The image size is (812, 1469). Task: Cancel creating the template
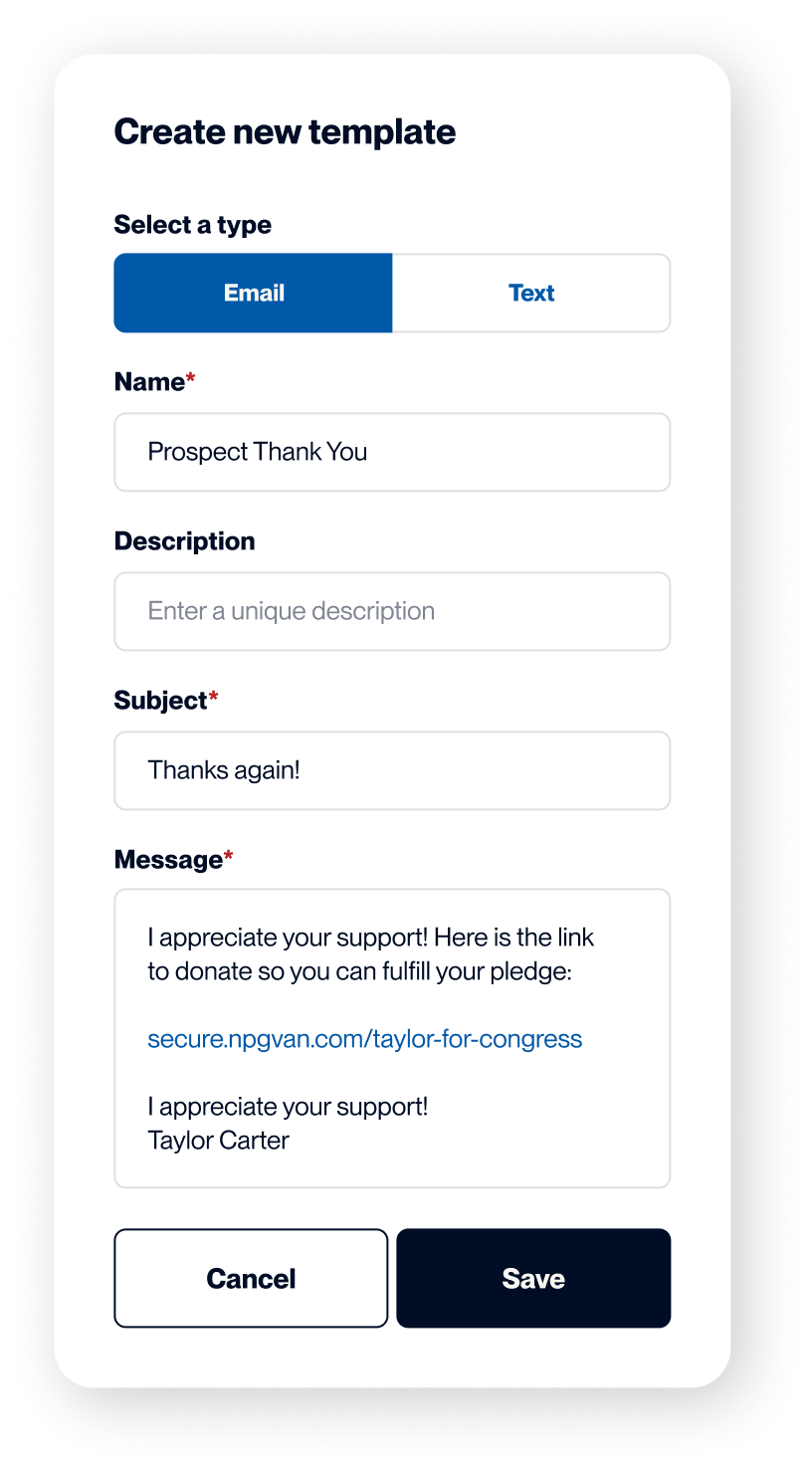[x=250, y=1278]
